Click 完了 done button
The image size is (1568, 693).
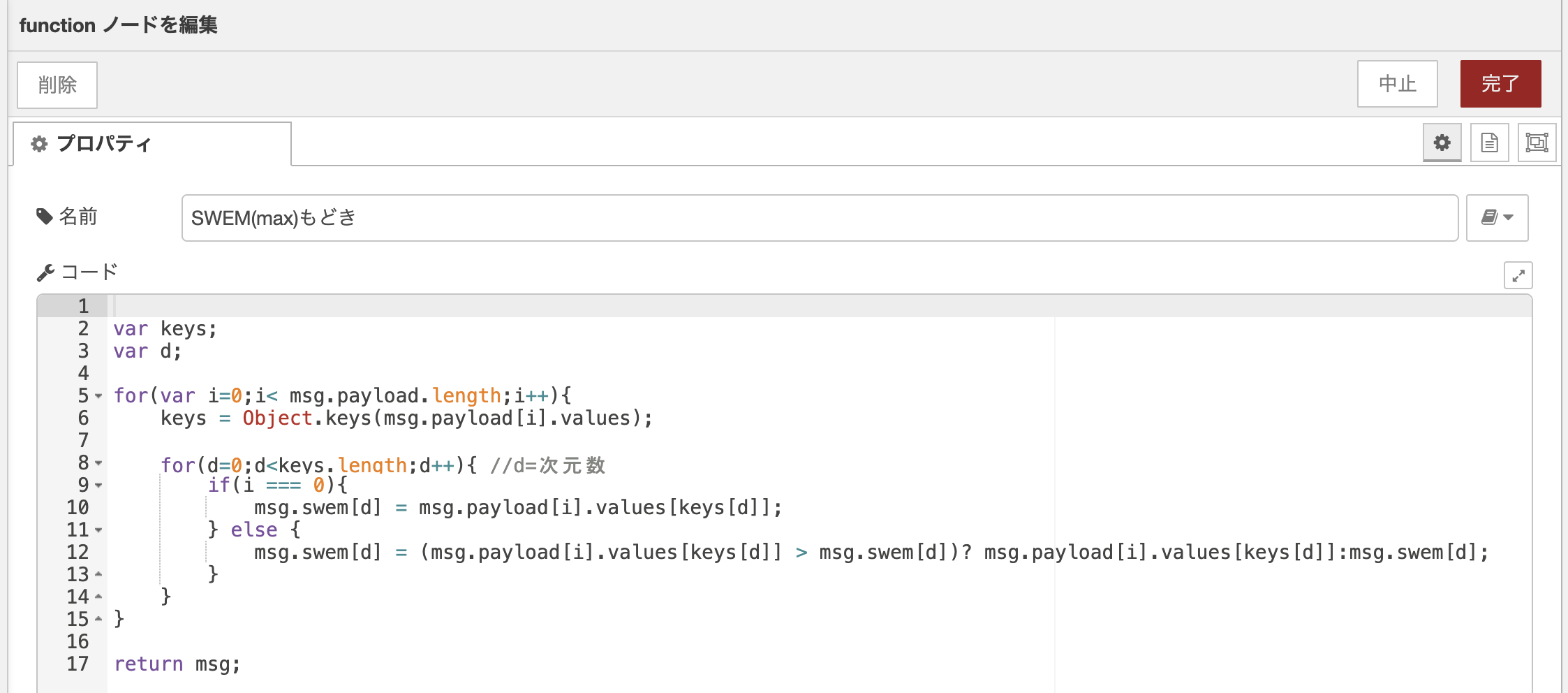pyautogui.click(x=1500, y=84)
